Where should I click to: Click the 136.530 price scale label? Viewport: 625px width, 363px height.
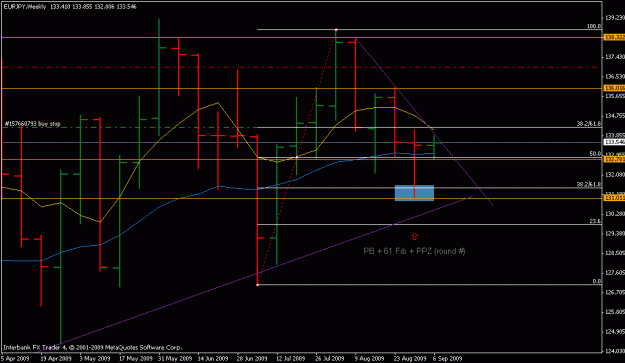coord(615,77)
